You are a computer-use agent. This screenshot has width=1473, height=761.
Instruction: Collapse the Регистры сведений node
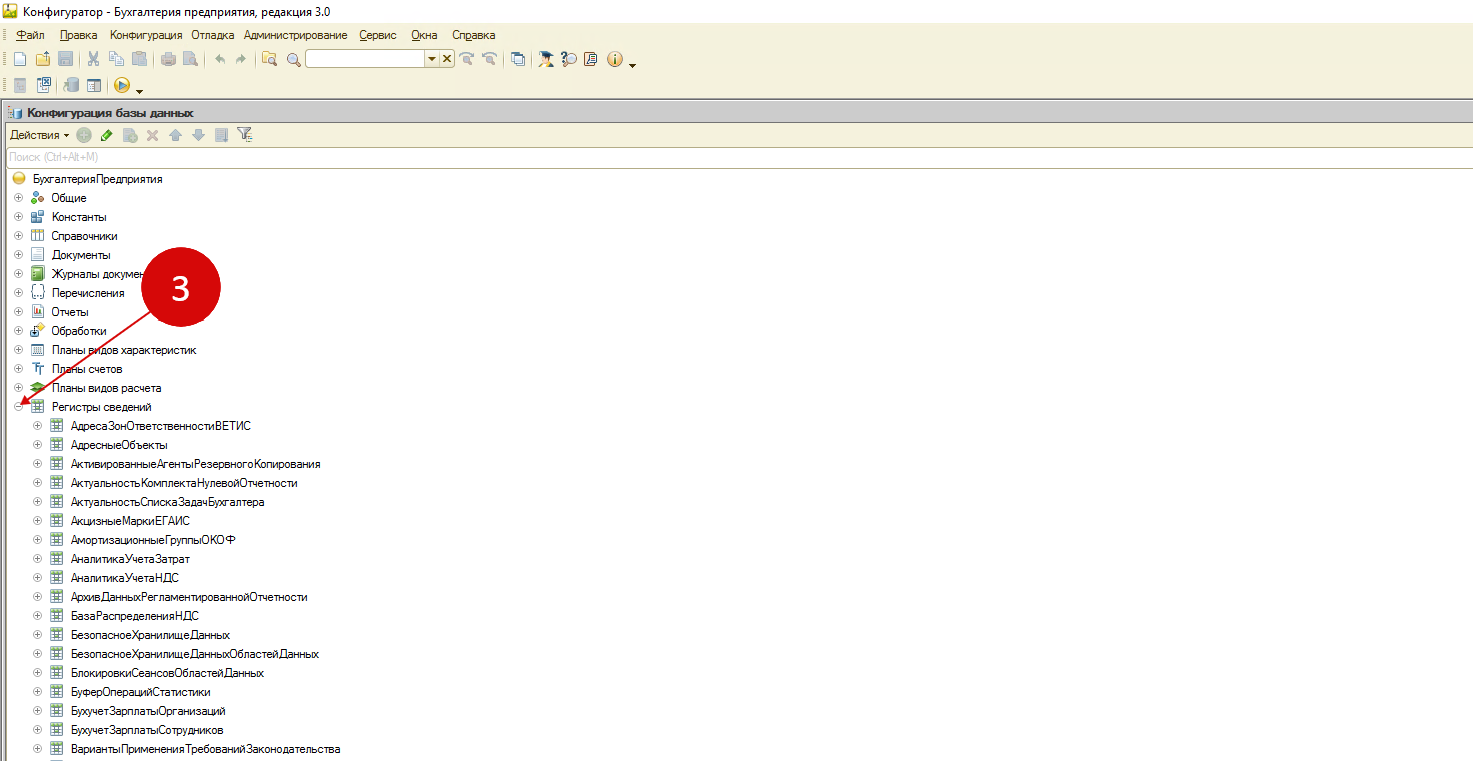click(18, 407)
